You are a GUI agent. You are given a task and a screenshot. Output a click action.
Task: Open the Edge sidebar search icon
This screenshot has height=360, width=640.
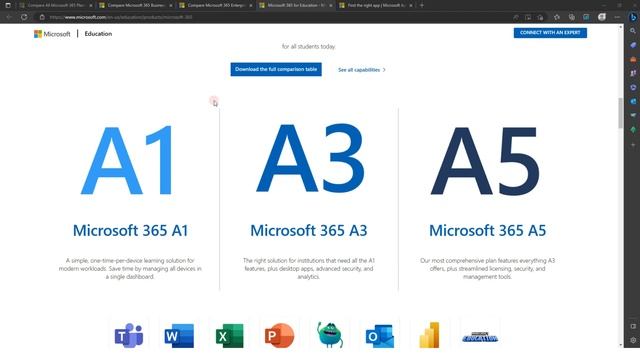tap(633, 31)
